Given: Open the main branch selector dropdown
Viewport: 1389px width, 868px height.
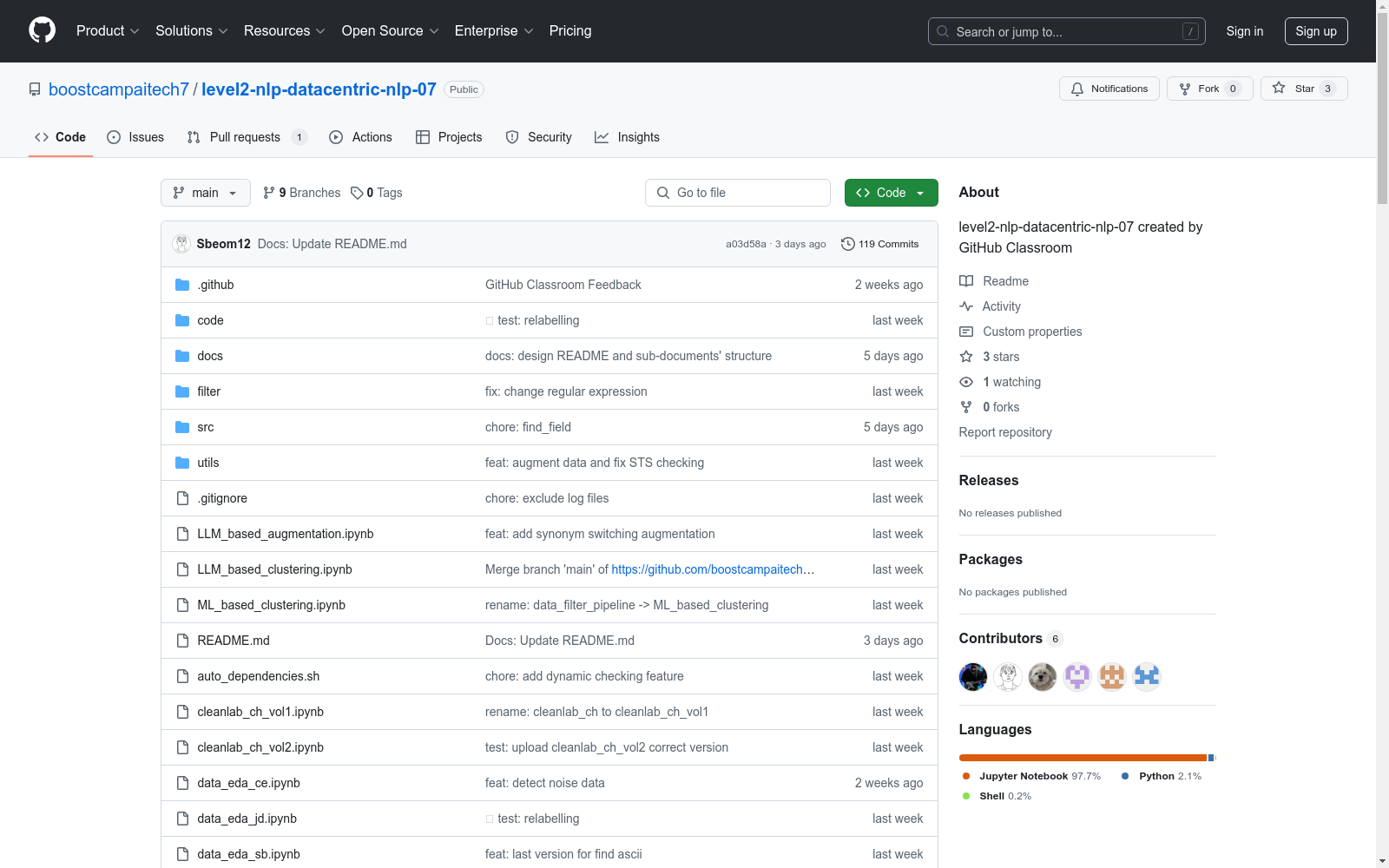Looking at the screenshot, I should (206, 193).
